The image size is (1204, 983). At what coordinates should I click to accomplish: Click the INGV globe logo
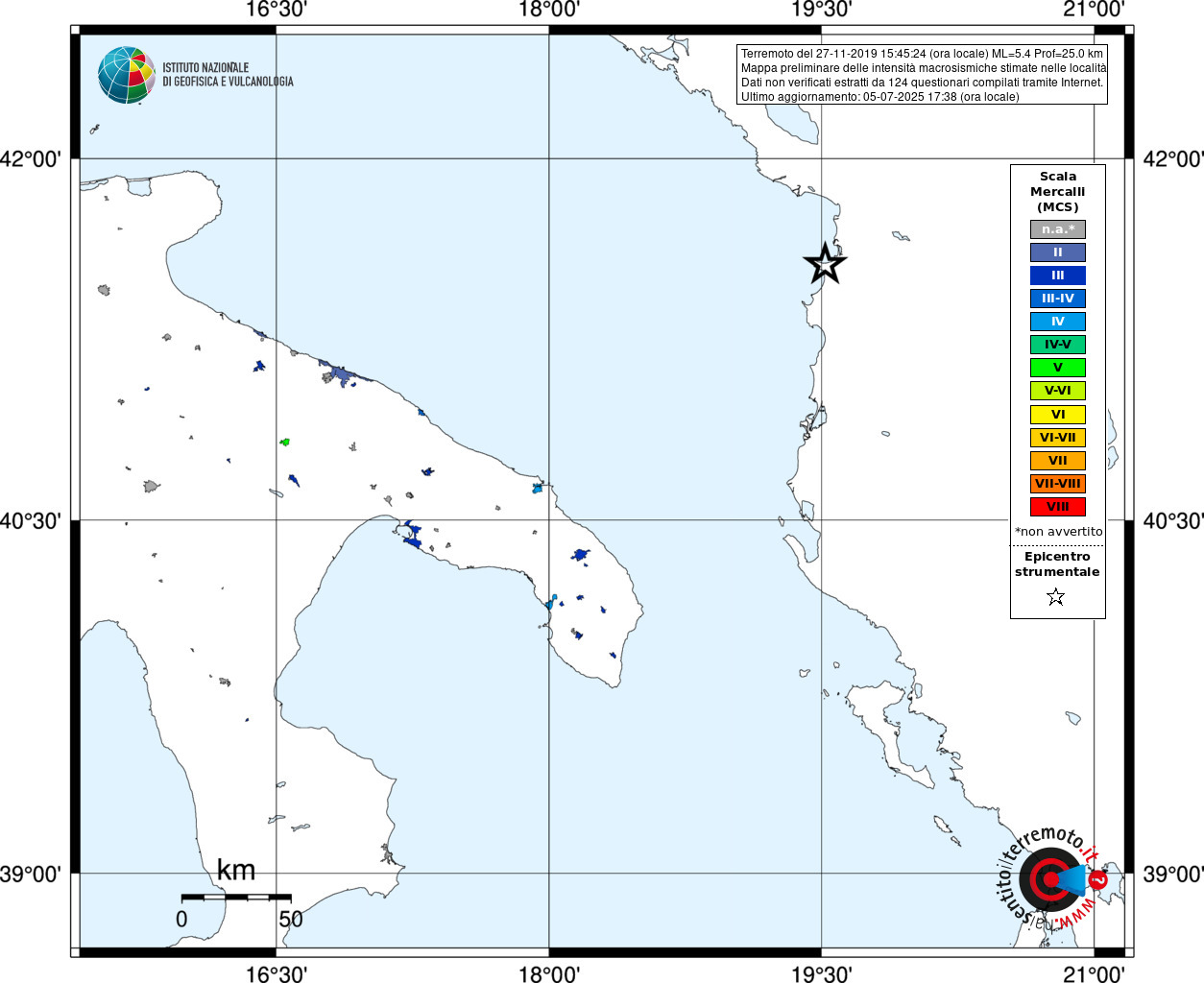point(127,75)
